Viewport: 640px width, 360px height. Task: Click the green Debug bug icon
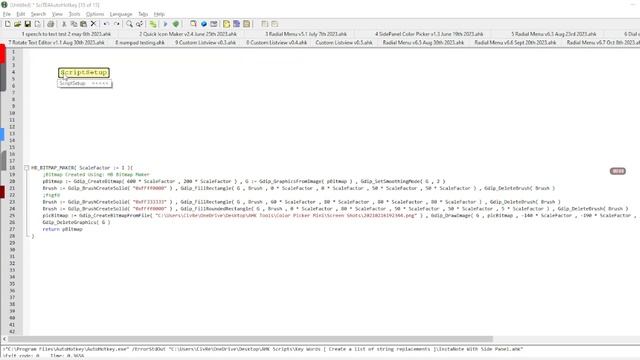176,24
